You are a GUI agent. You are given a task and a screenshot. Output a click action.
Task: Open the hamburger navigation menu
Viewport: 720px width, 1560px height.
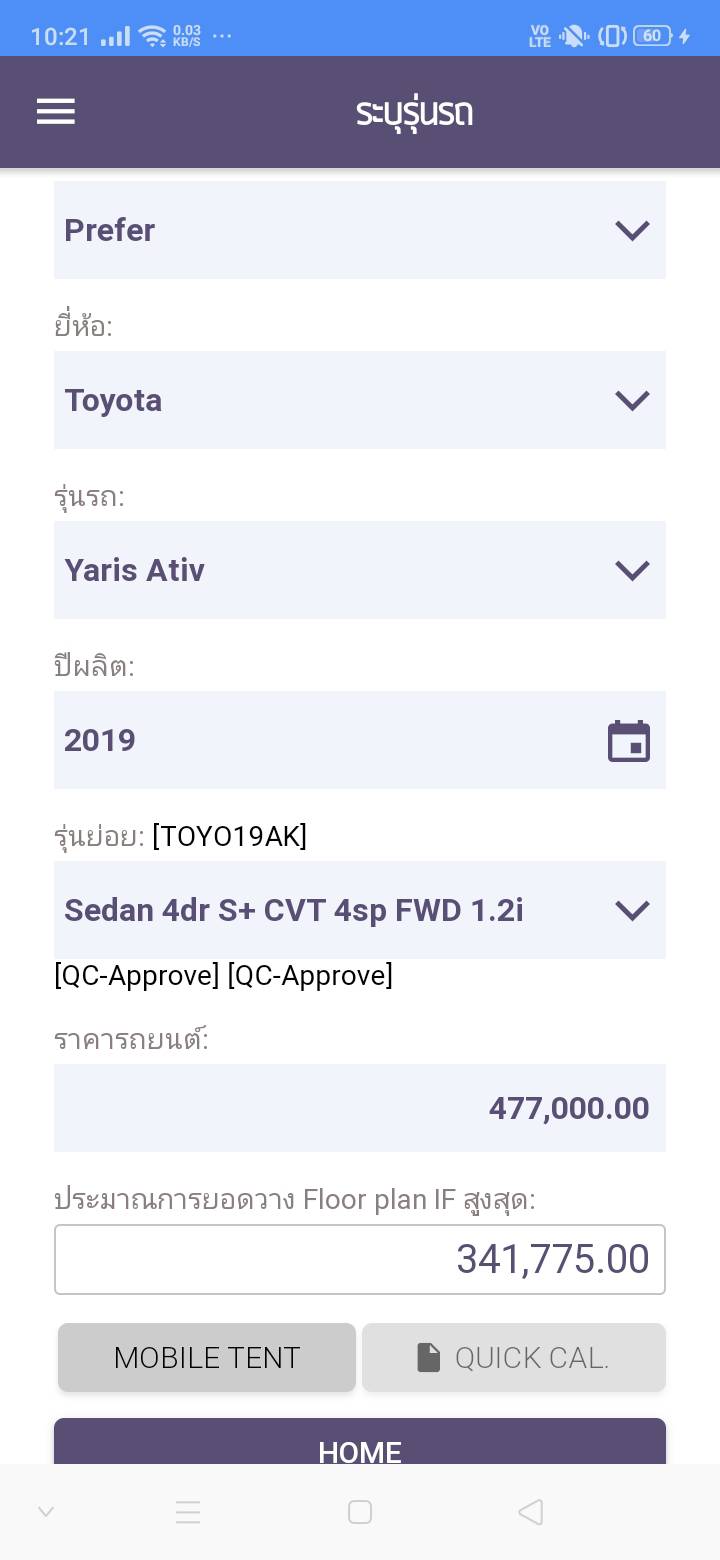click(x=56, y=112)
